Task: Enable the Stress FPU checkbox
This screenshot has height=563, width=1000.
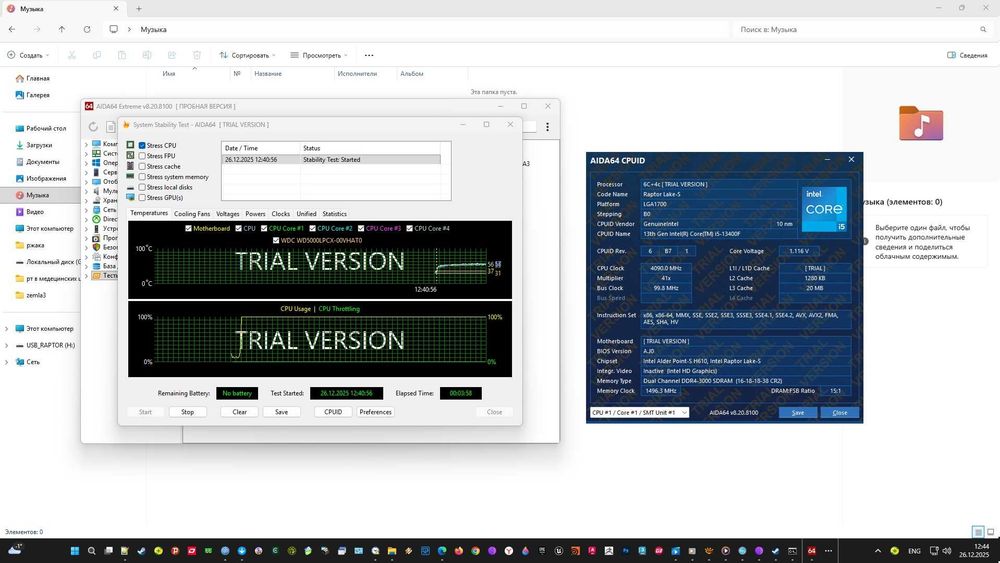Action: click(142, 156)
